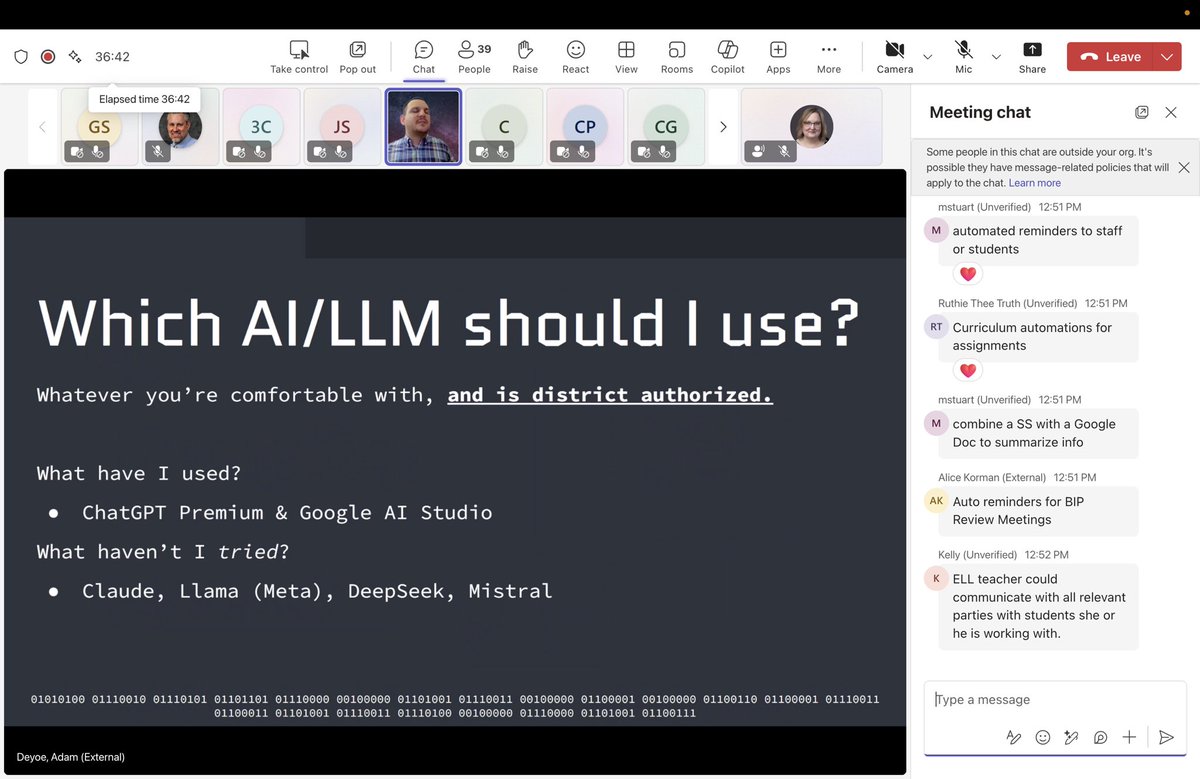1200x779 pixels.
Task: Click the shared slide presentation area
Action: pos(455,471)
